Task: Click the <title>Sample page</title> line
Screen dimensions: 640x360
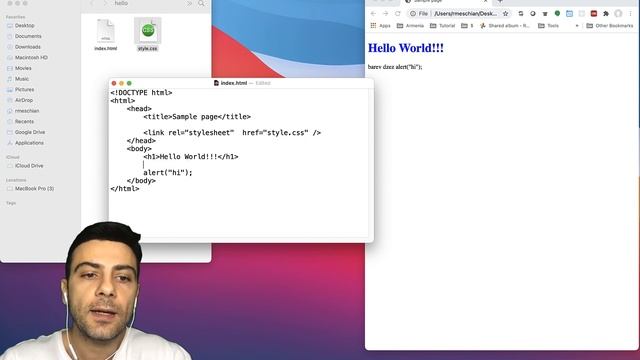Action: (x=197, y=117)
